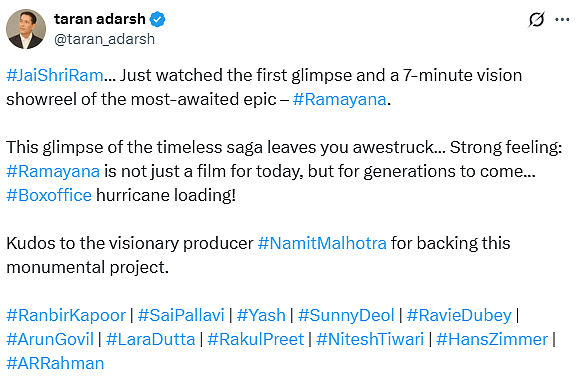This screenshot has height=382, width=585.
Task: Click #Ramayana hashtag after 'epic –'
Action: coord(340,99)
